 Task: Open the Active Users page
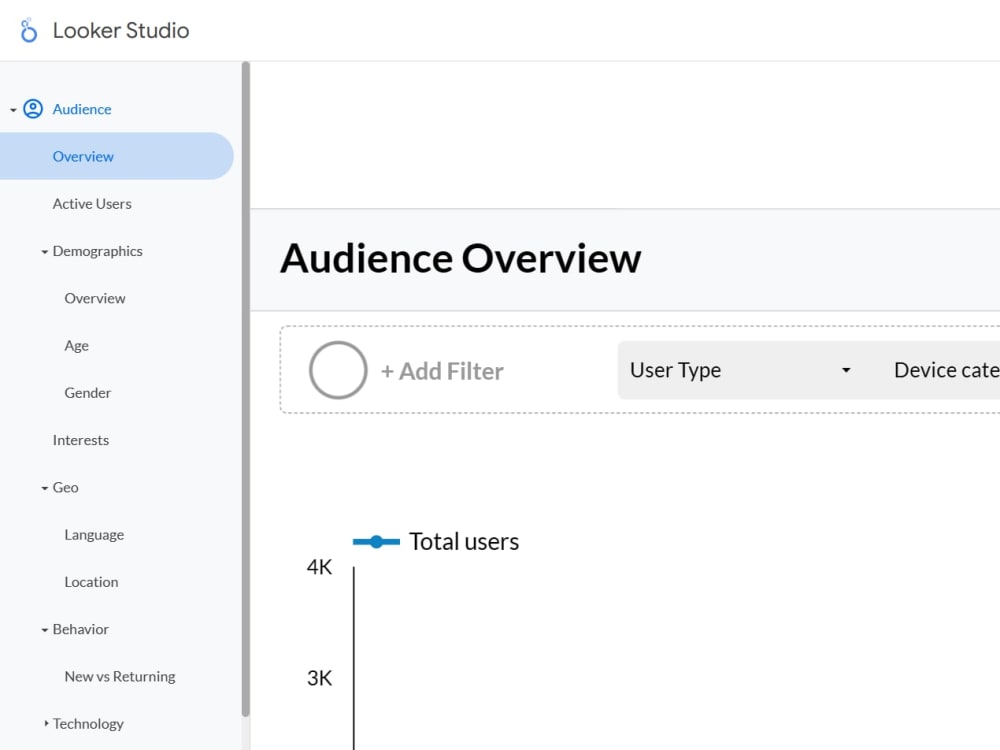click(92, 203)
